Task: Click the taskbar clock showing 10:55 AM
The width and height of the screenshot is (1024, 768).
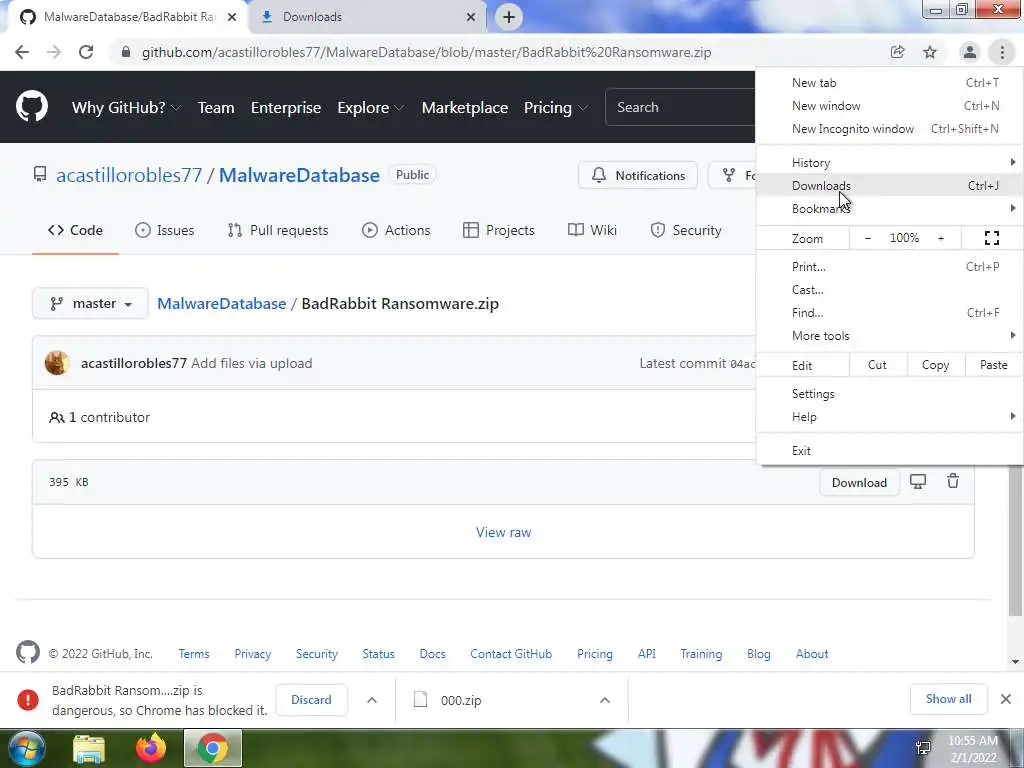Action: coord(973,749)
